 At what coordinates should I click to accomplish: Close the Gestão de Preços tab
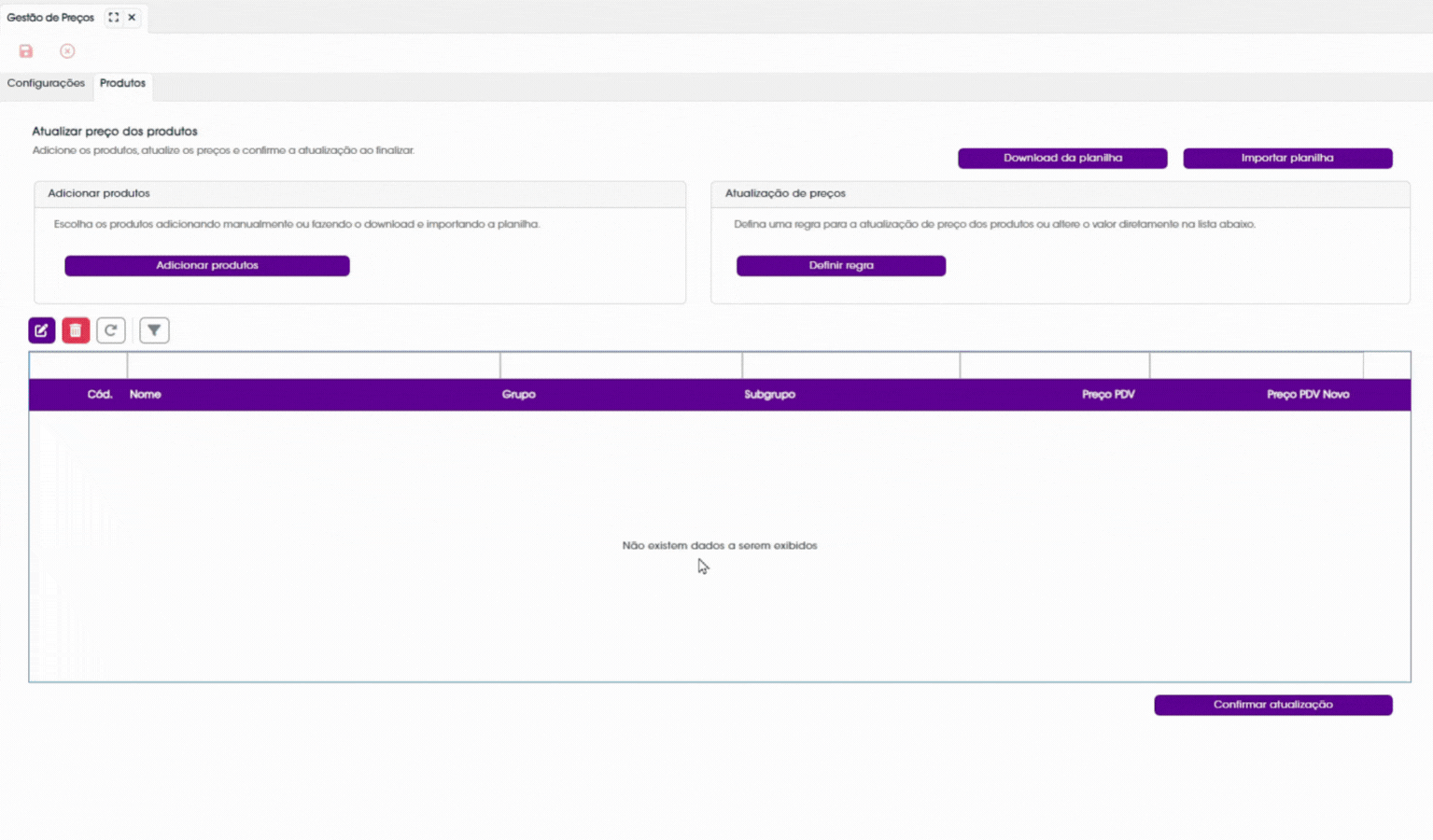[x=132, y=17]
